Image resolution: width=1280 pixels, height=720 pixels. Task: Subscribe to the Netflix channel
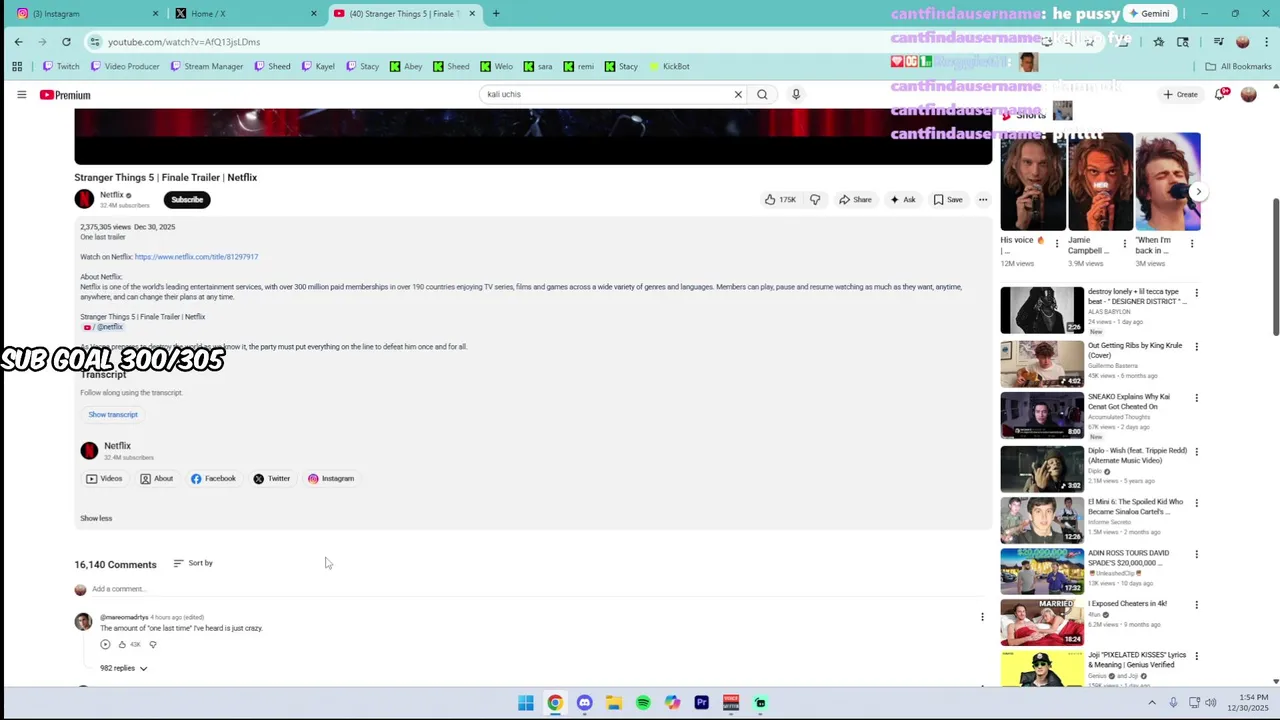click(x=187, y=199)
